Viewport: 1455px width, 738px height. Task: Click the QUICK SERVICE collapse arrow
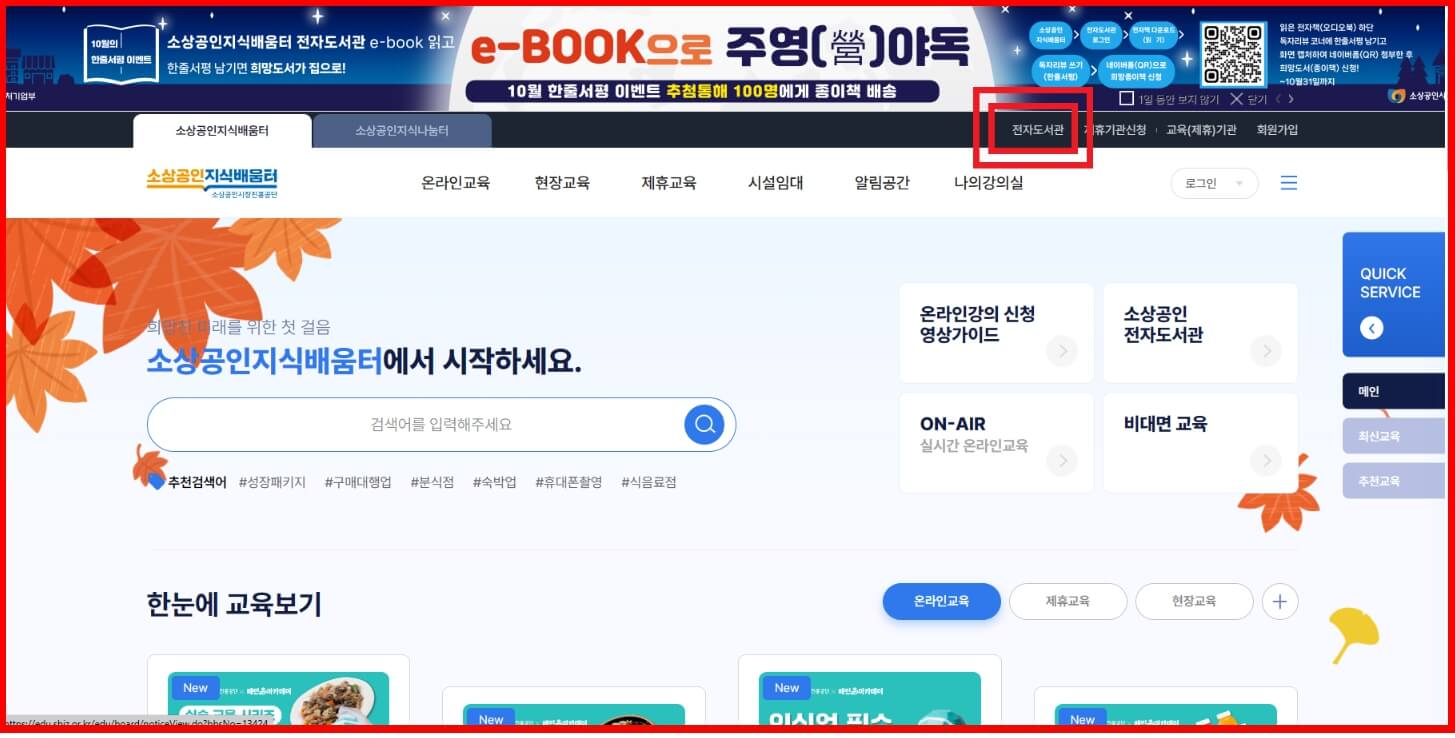point(1371,327)
